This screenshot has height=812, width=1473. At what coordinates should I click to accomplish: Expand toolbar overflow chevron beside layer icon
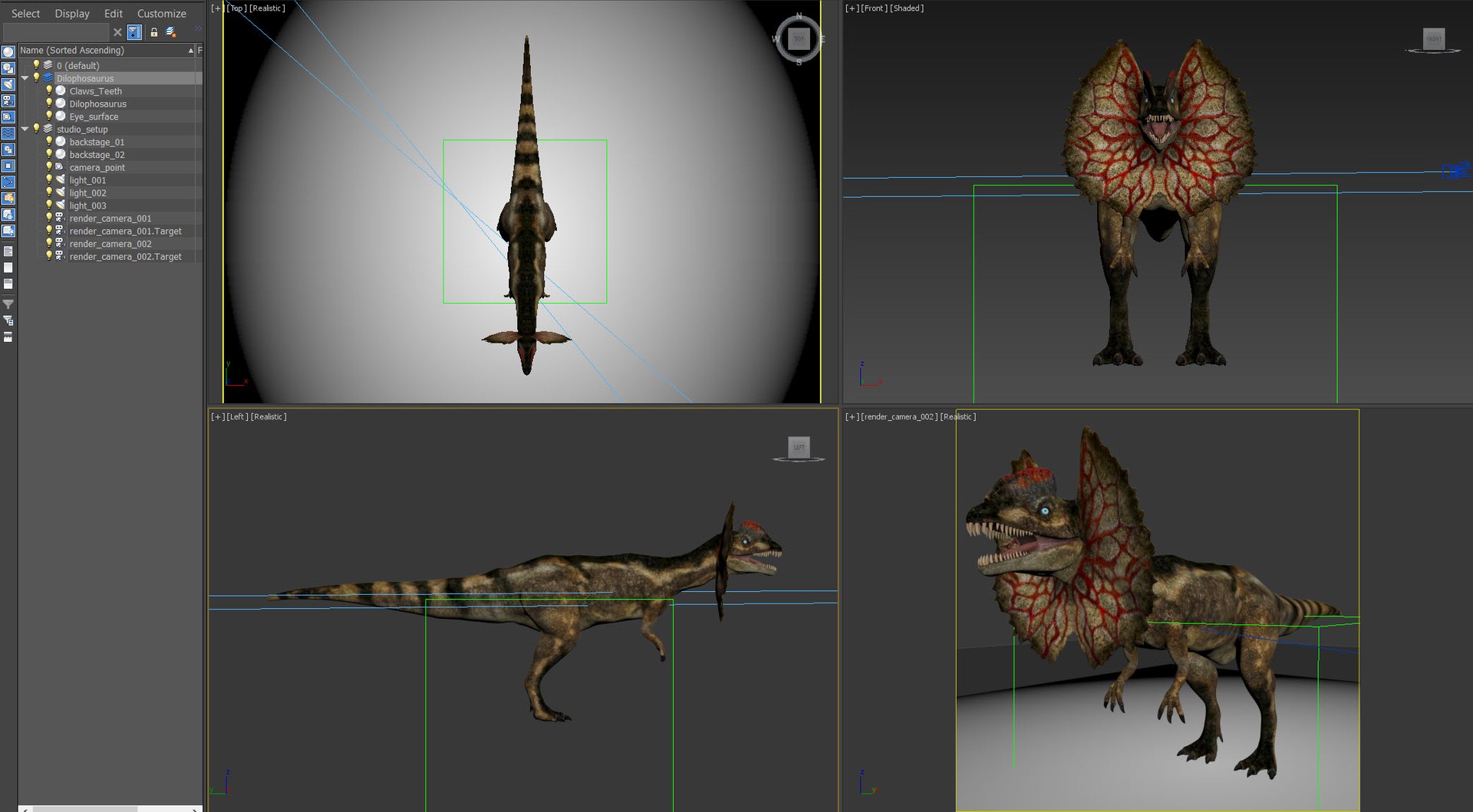point(198,30)
